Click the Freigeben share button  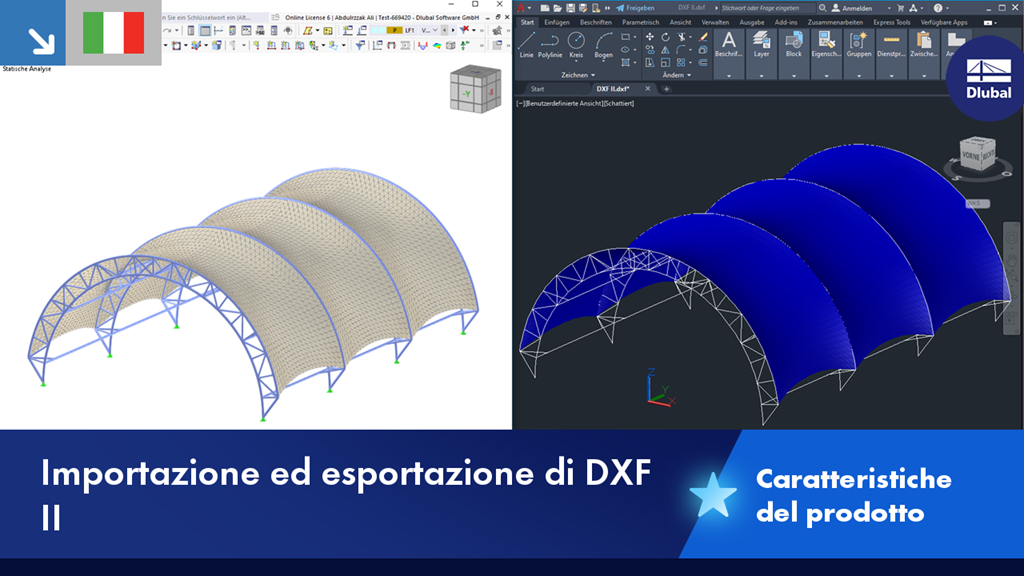[637, 8]
